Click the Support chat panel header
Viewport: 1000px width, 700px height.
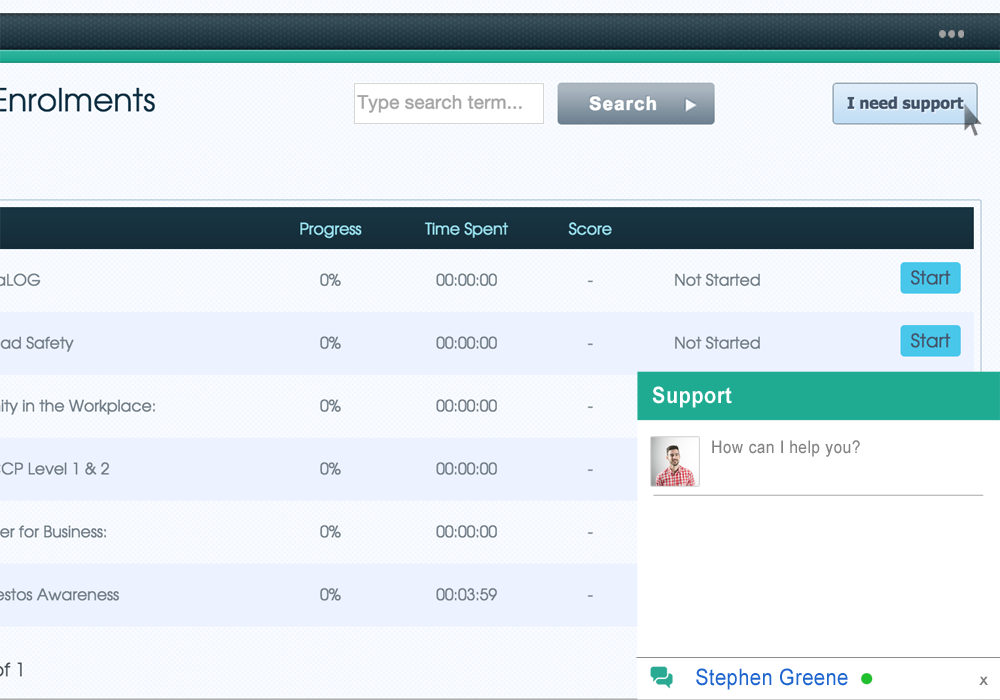pos(818,396)
